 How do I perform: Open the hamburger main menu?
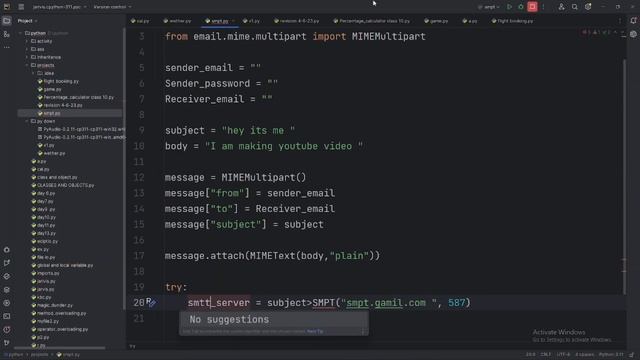point(21,7)
